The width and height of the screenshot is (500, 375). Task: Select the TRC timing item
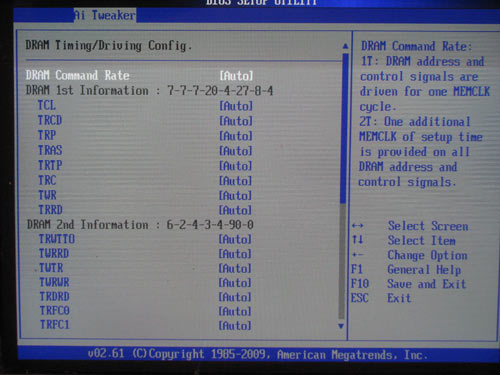47,180
